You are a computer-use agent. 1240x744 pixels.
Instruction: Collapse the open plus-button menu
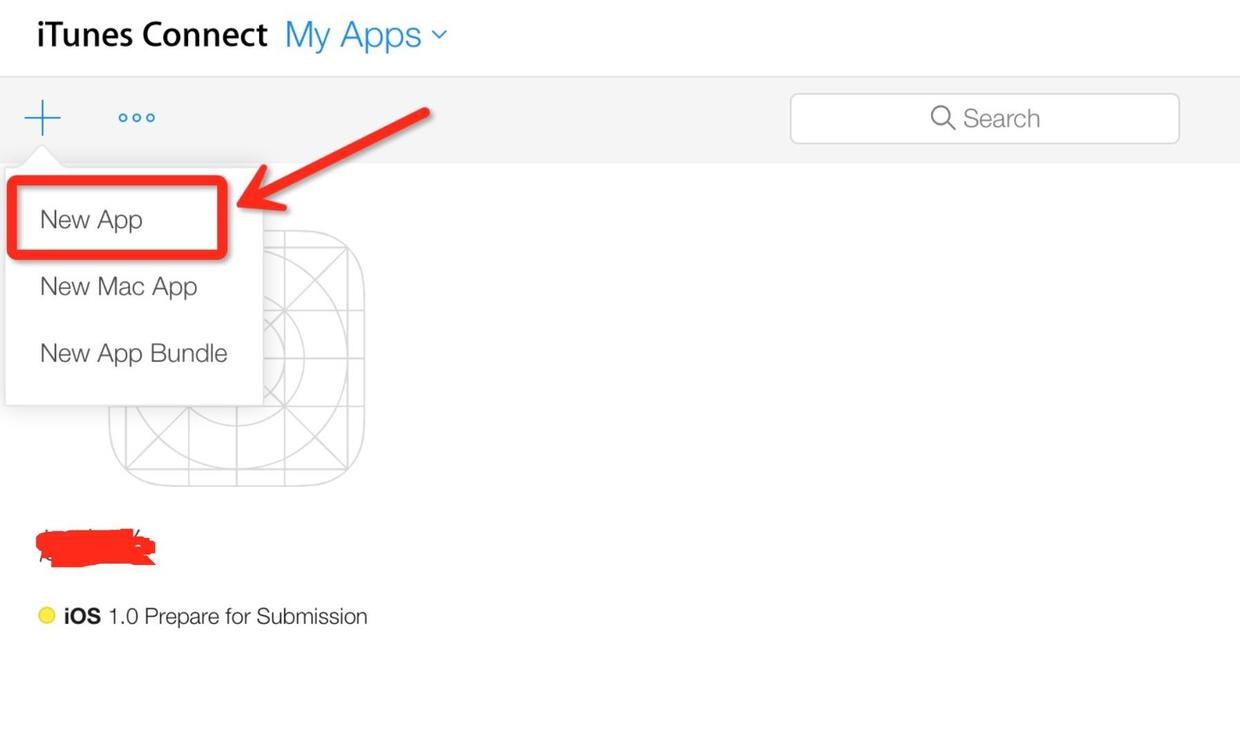[x=42, y=117]
